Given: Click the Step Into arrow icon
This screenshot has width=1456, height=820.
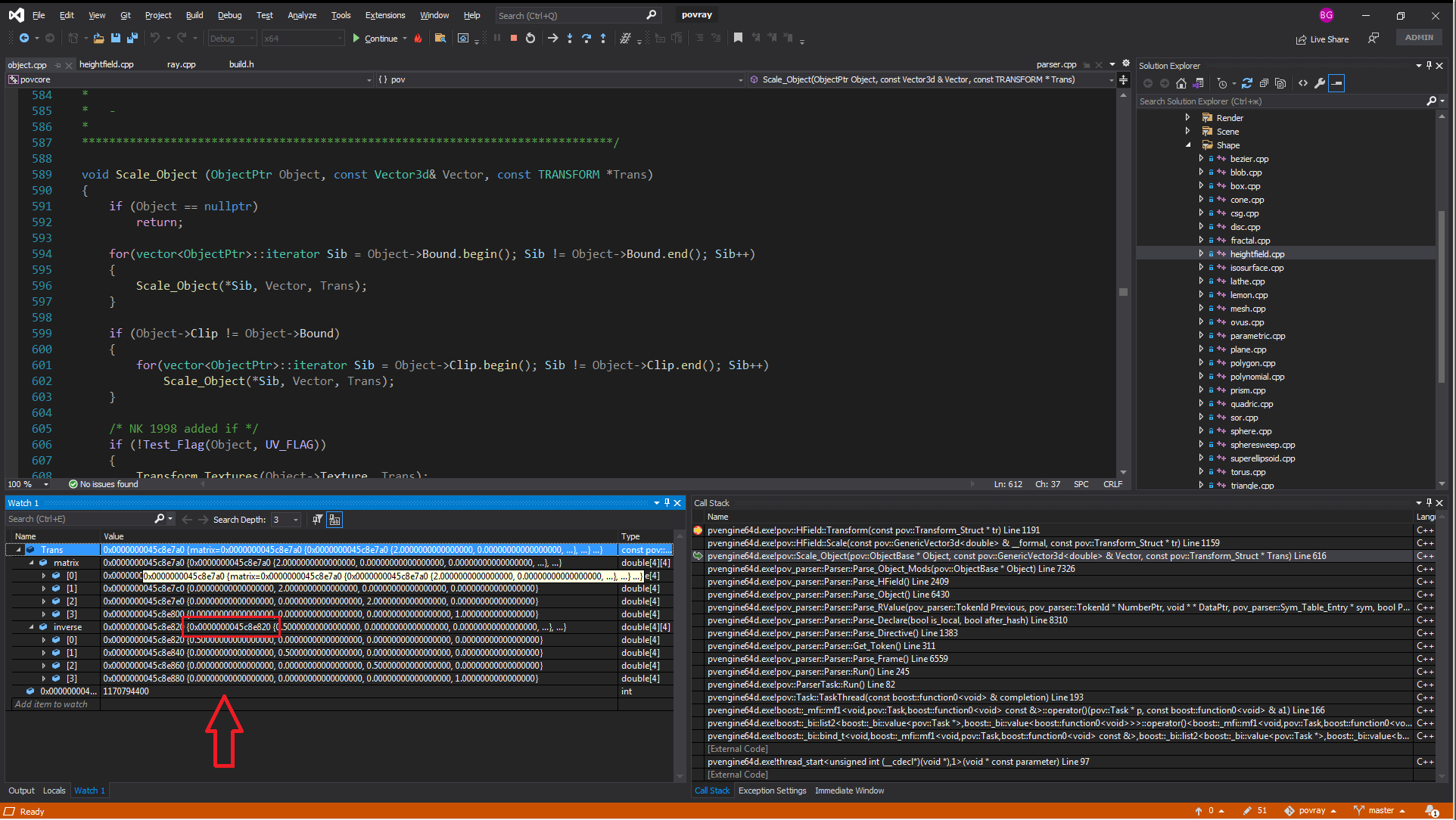Looking at the screenshot, I should [x=570, y=38].
